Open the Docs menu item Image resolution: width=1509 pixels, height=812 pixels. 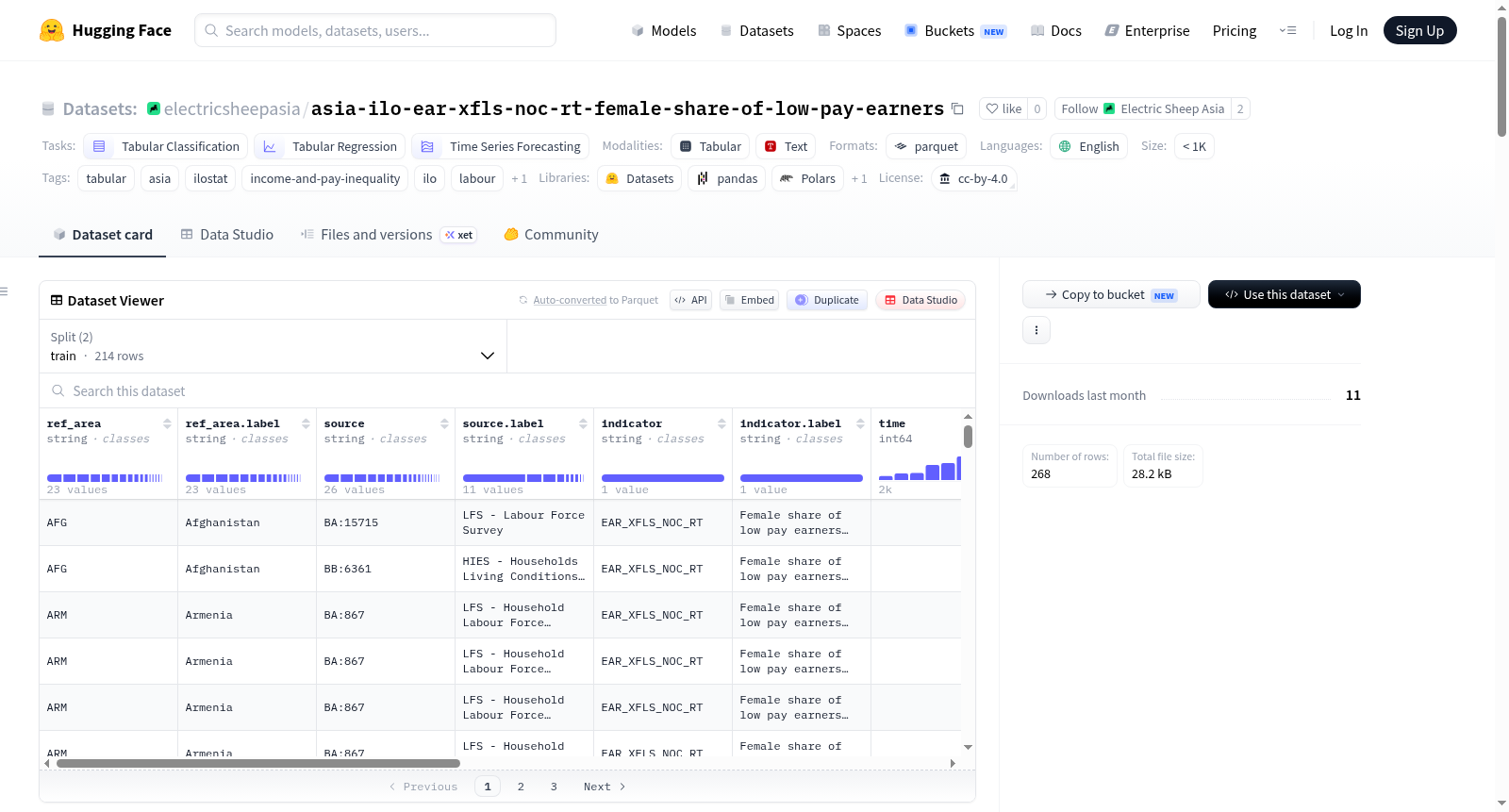click(x=1056, y=30)
